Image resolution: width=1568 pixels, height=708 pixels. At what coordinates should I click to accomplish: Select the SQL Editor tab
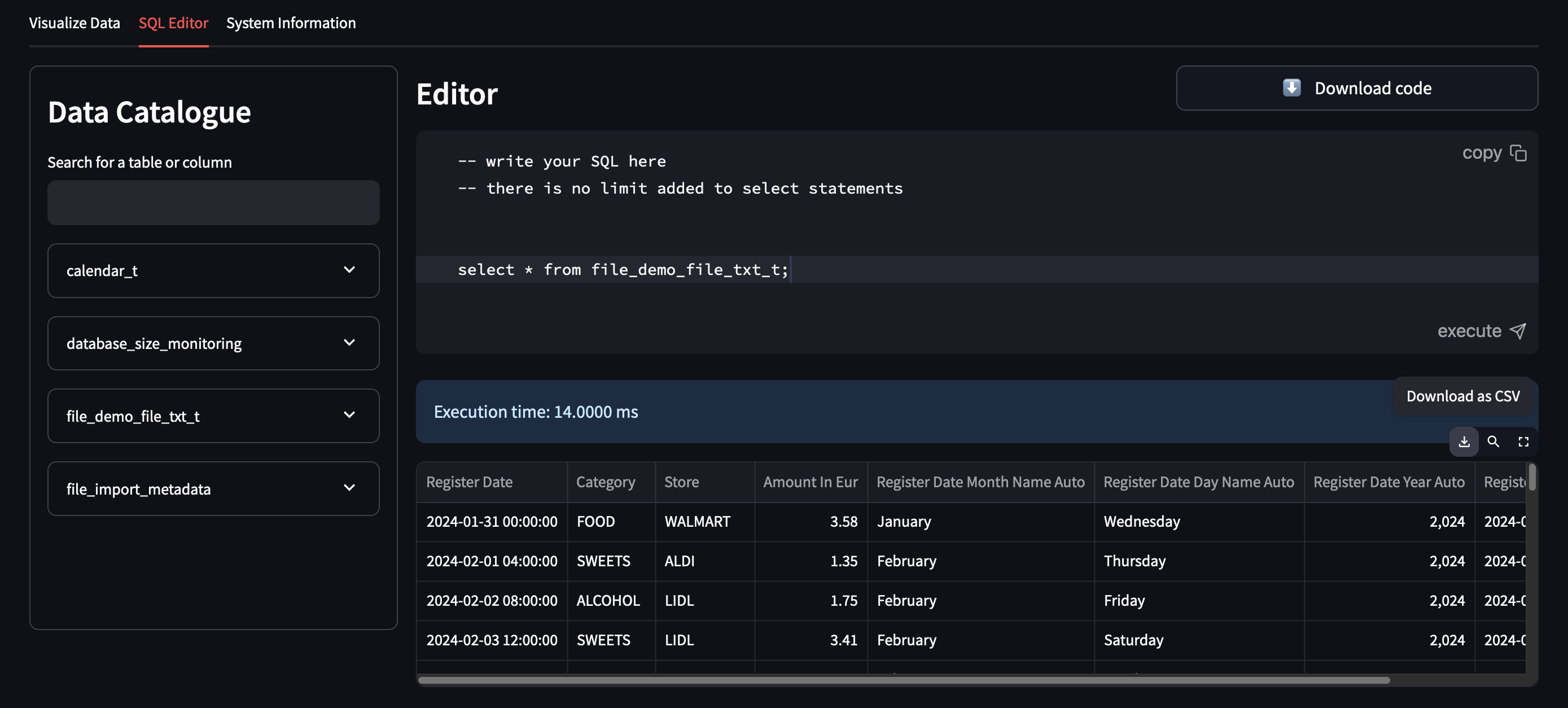173,23
